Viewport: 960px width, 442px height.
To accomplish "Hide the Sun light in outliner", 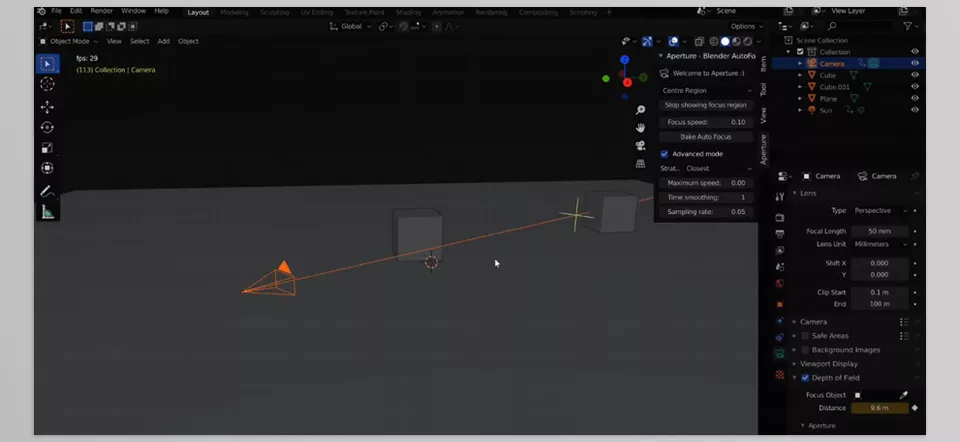I will [x=915, y=110].
